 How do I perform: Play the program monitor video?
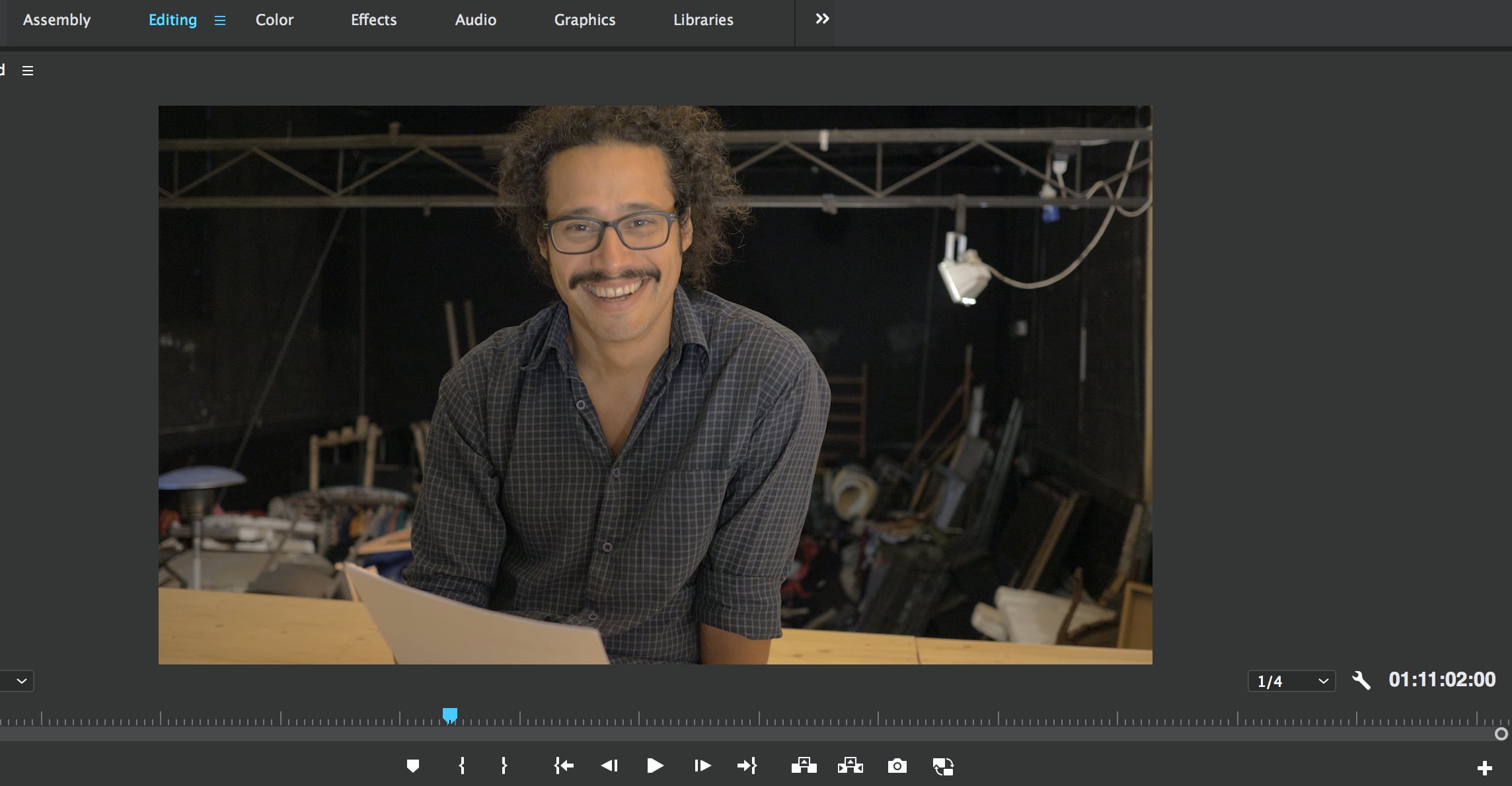[655, 766]
